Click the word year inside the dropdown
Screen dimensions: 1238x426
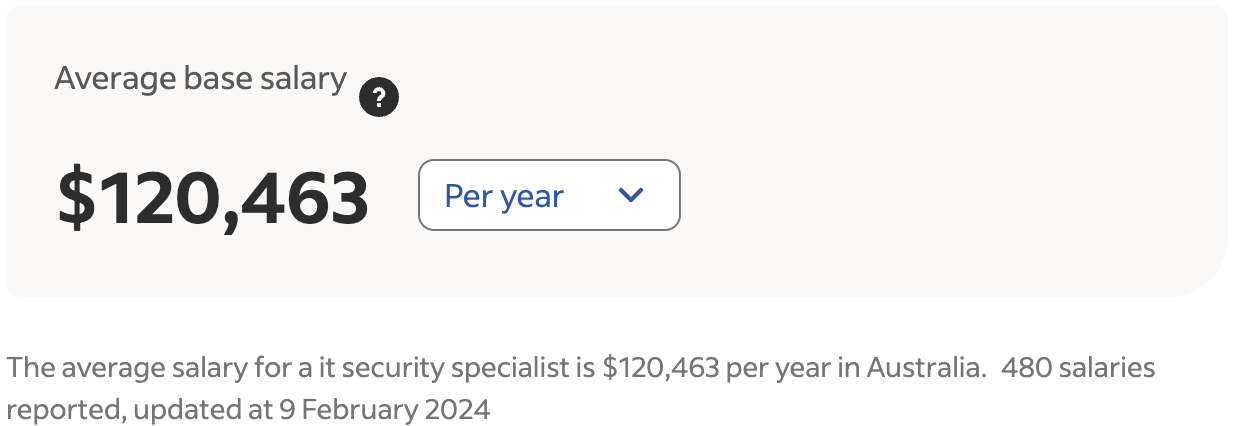[532, 197]
